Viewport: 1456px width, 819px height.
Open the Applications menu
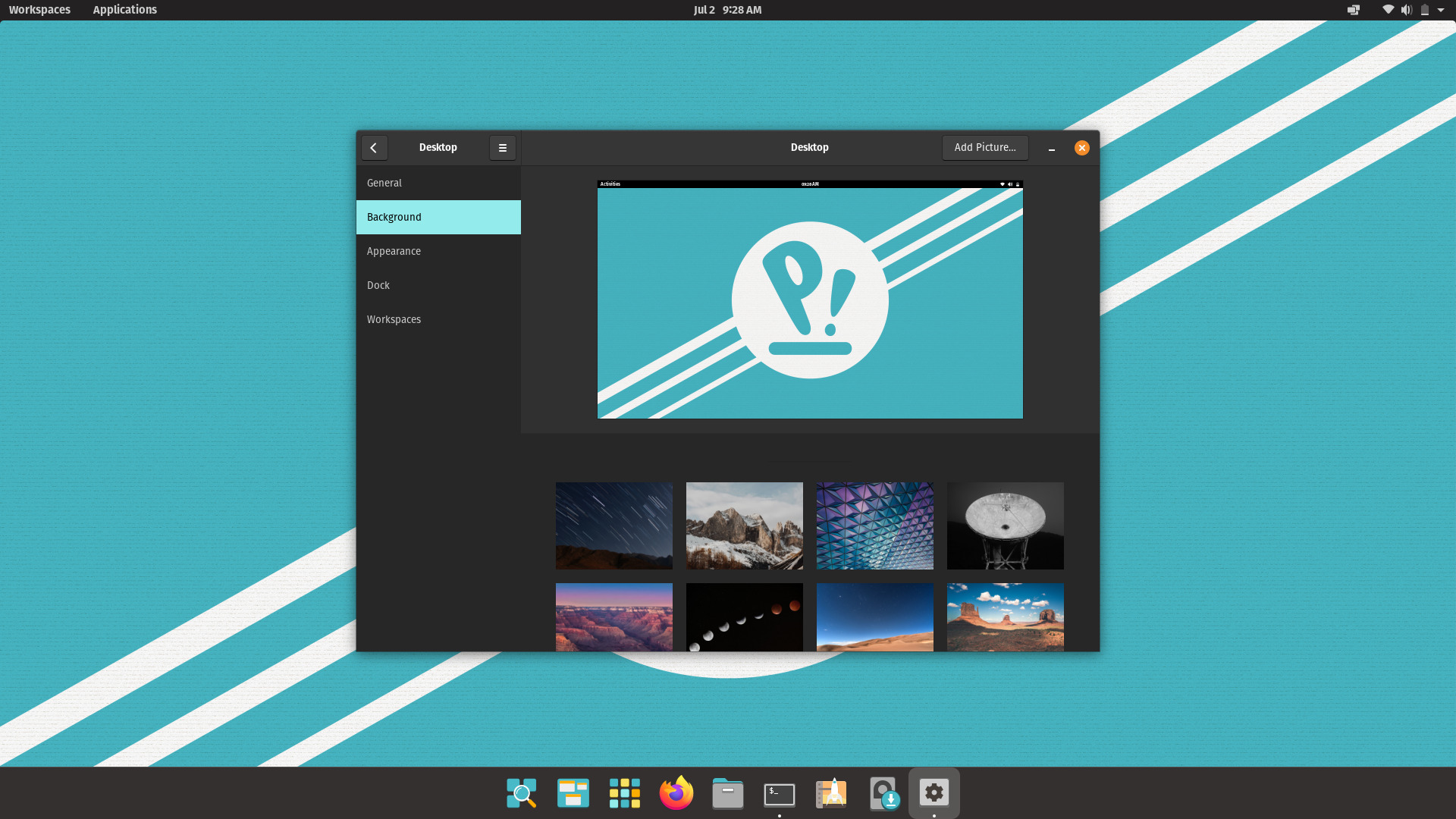[124, 10]
